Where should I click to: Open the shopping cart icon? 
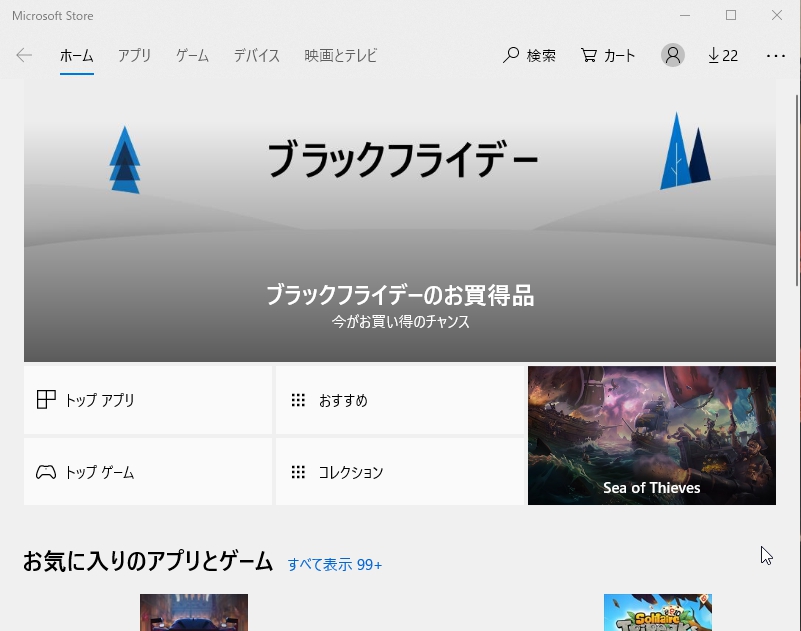[x=588, y=55]
